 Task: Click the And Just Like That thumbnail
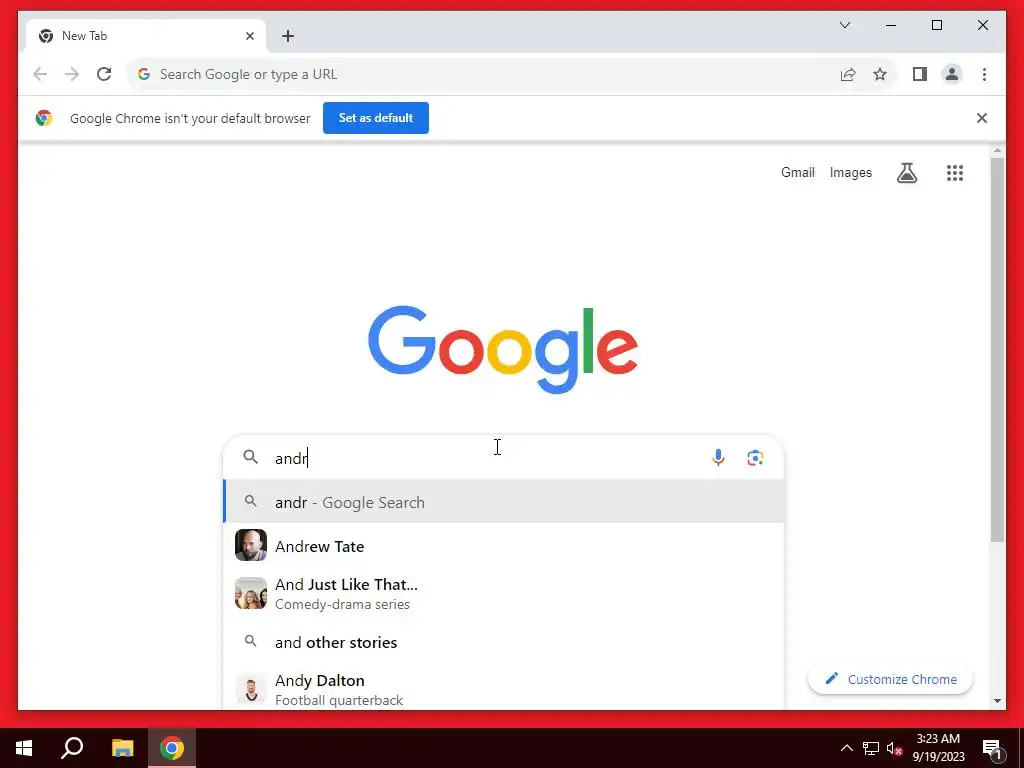click(x=251, y=593)
